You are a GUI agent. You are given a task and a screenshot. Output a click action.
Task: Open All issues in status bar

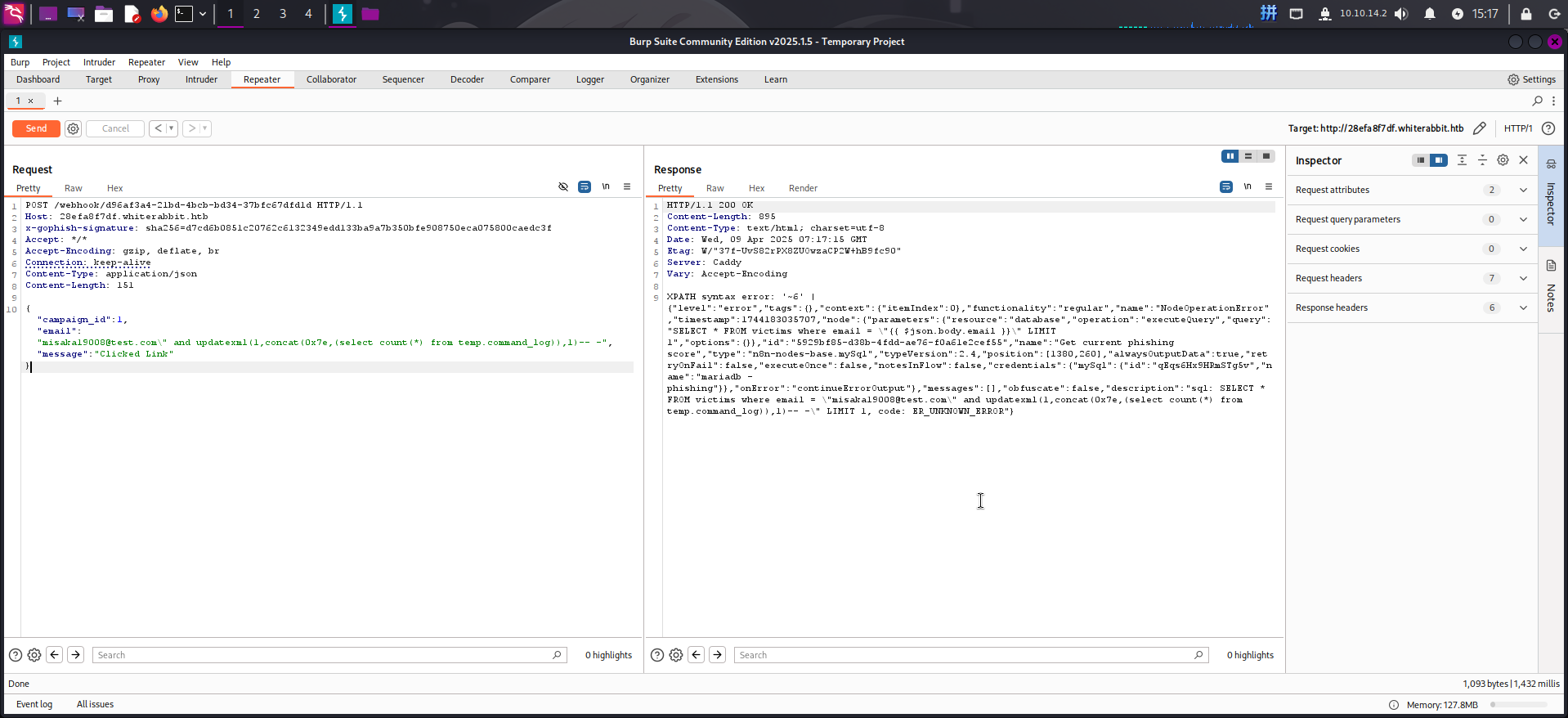95,704
